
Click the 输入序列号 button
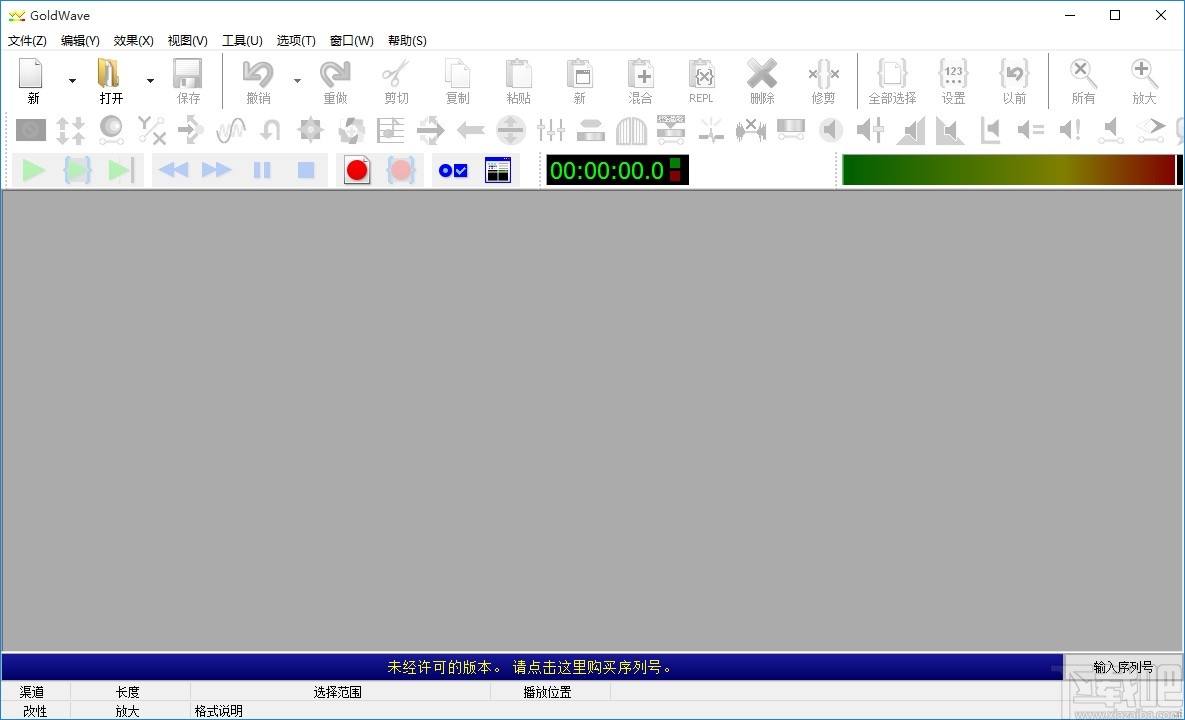[x=1123, y=667]
